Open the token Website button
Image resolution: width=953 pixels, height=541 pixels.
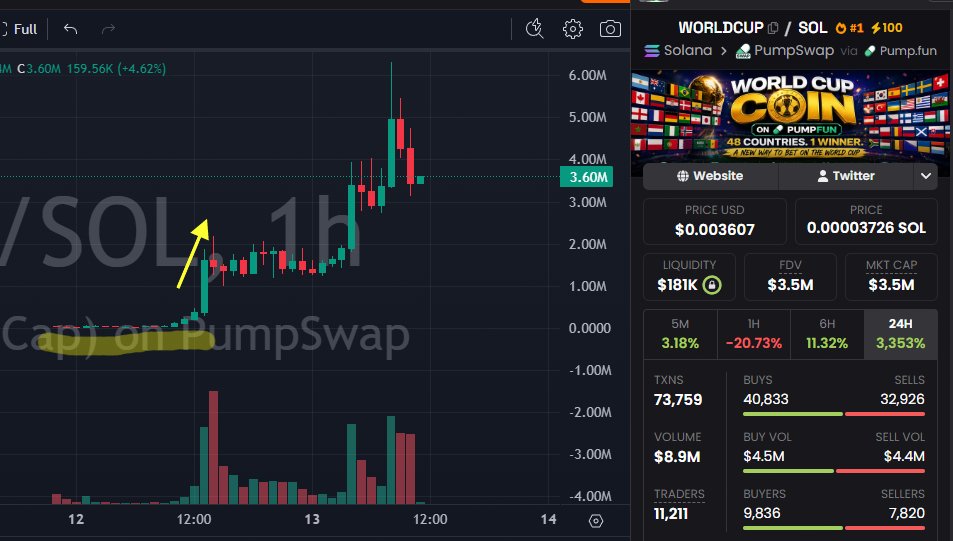(710, 176)
